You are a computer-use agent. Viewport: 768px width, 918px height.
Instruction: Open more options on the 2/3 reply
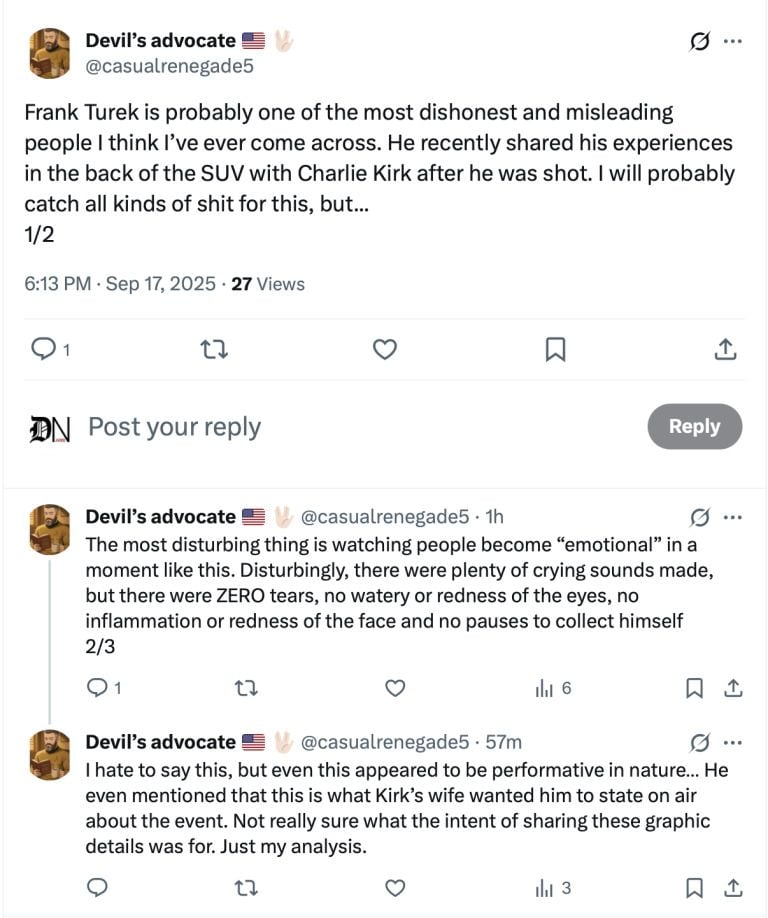click(x=733, y=517)
